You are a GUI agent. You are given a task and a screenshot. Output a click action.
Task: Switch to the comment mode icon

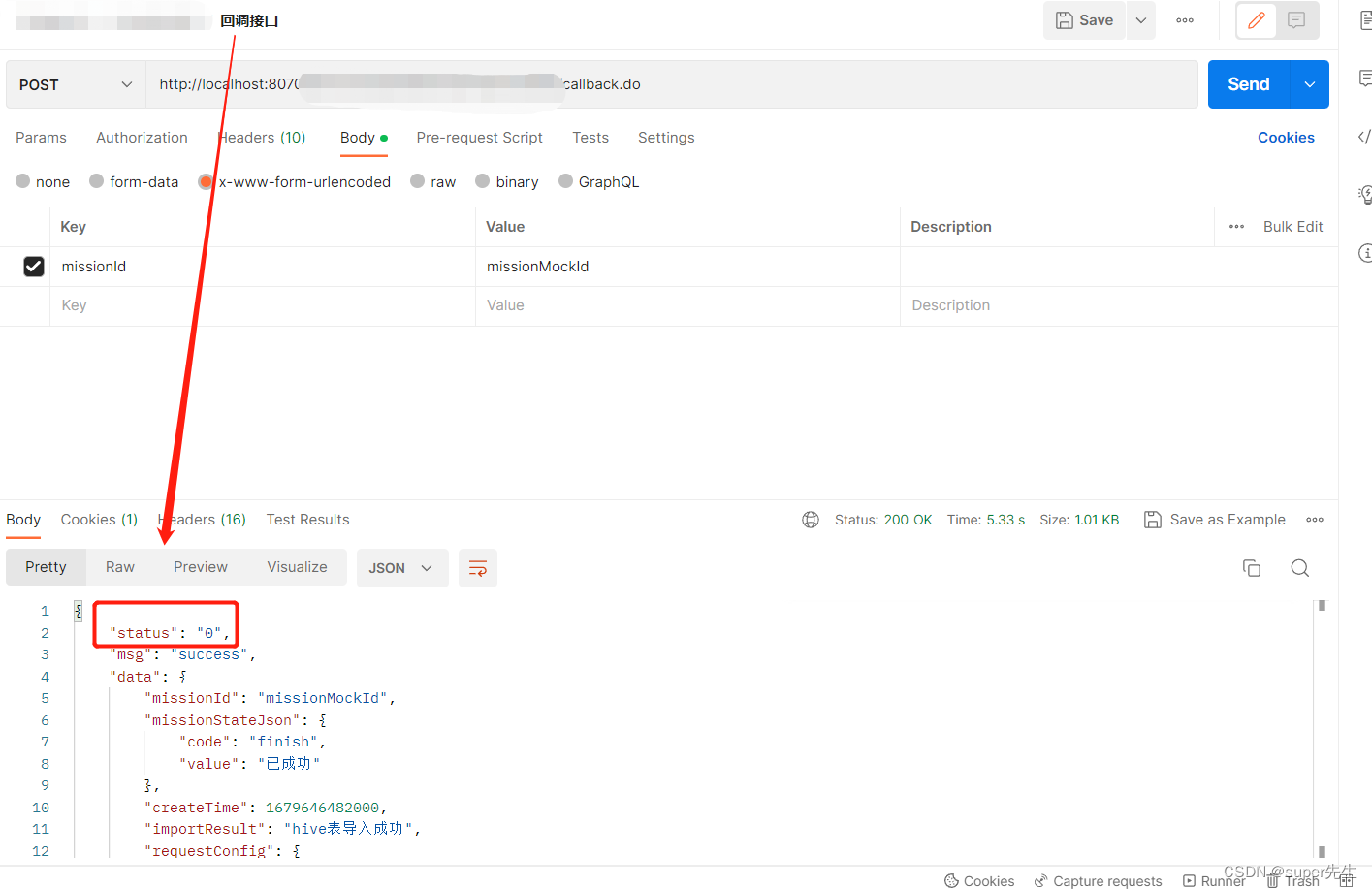pyautogui.click(x=1296, y=20)
